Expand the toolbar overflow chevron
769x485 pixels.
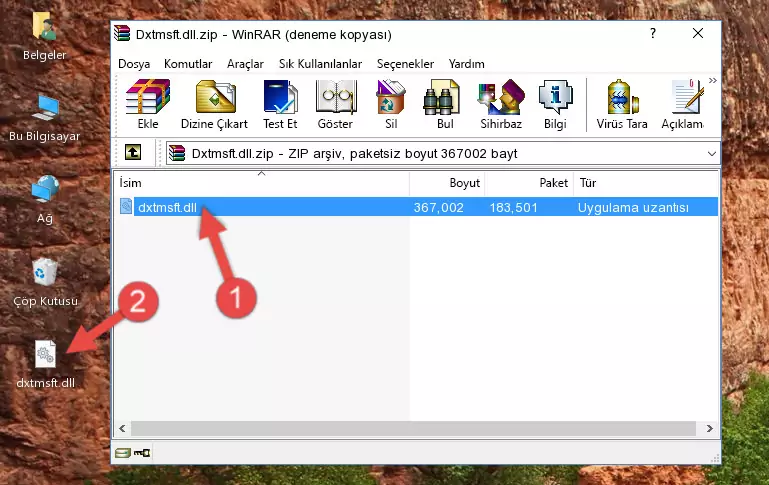click(713, 80)
